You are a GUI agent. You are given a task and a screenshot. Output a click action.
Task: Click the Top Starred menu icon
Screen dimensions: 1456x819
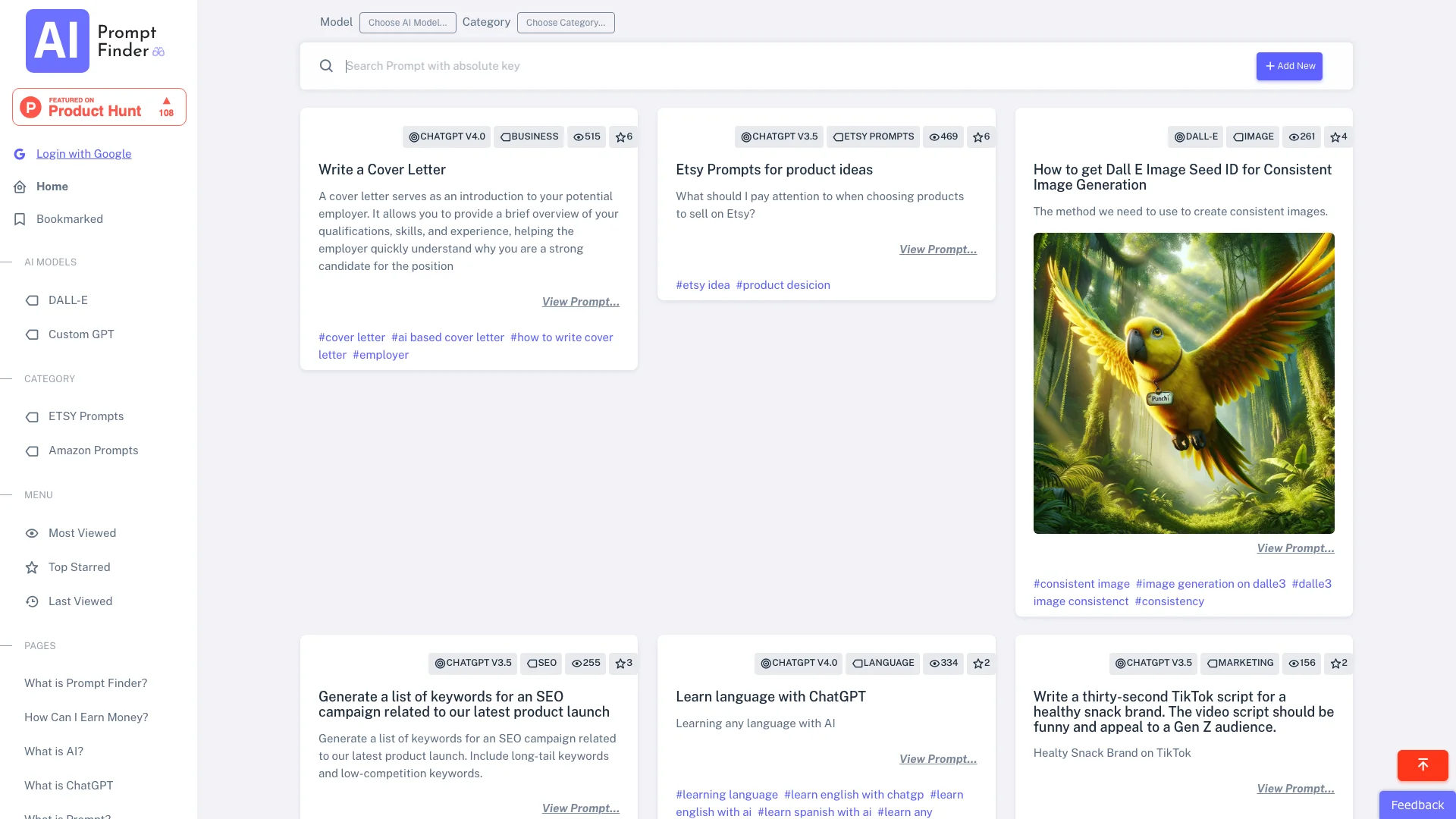pyautogui.click(x=32, y=567)
